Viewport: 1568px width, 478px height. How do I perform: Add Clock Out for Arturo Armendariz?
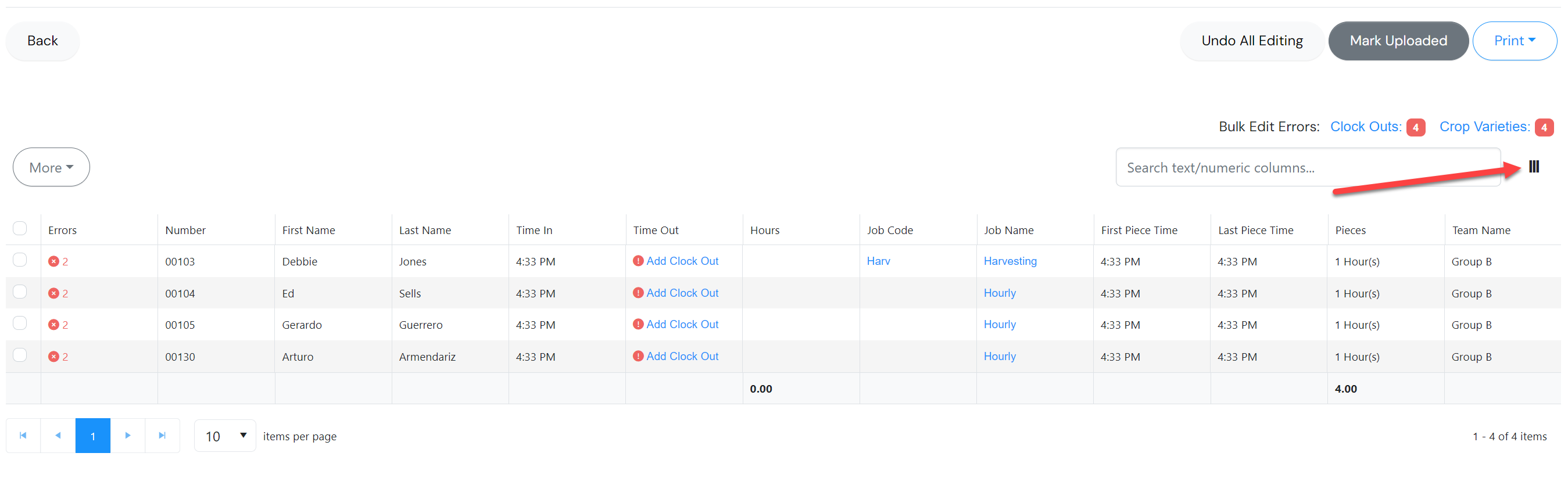pos(682,356)
